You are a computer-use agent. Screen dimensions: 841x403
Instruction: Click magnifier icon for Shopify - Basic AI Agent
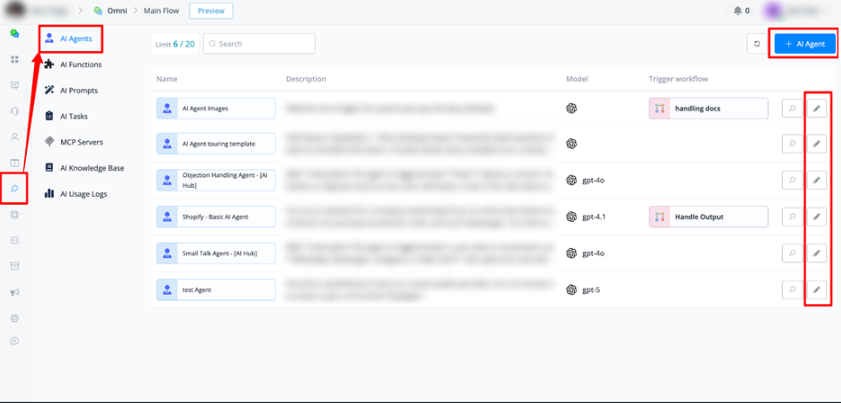point(791,217)
